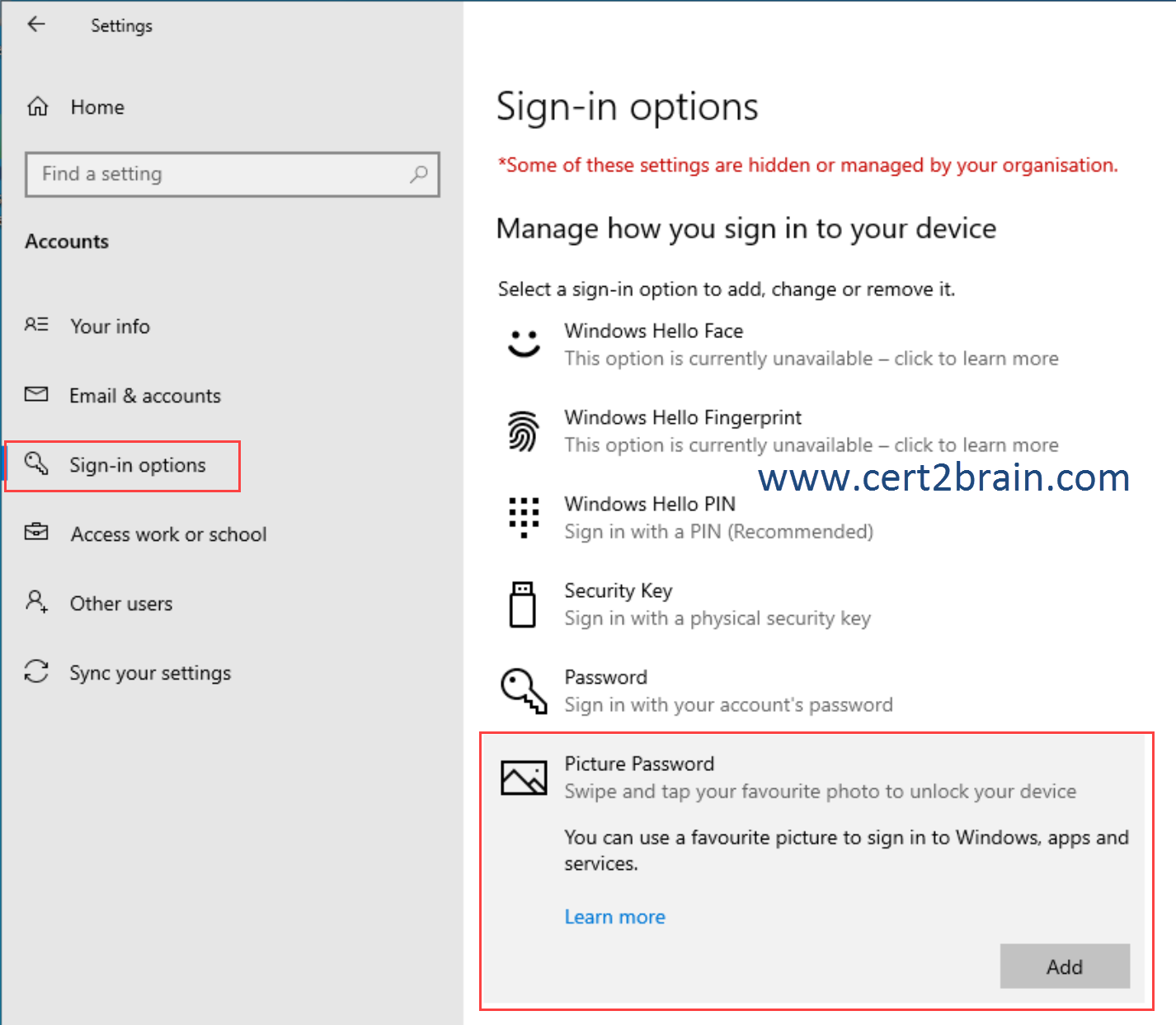1176x1025 pixels.
Task: Open the Learn more link
Action: point(615,917)
